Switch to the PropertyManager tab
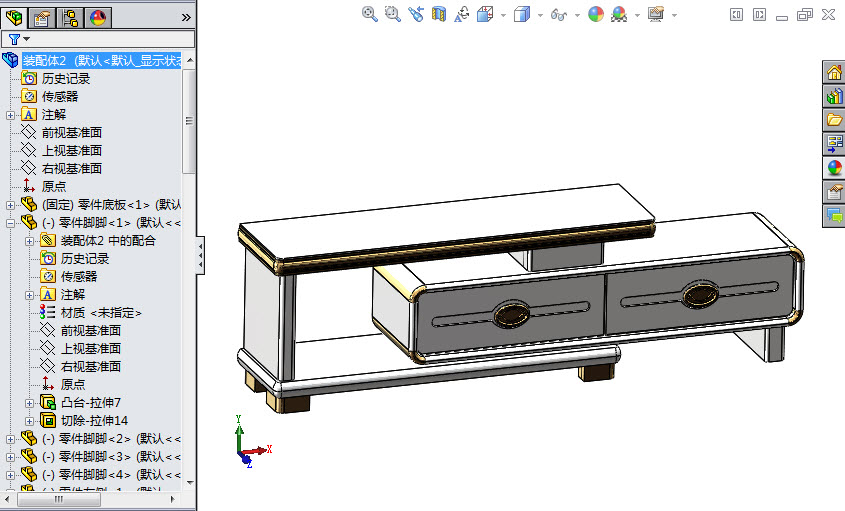This screenshot has height=511, width=845. tap(42, 18)
